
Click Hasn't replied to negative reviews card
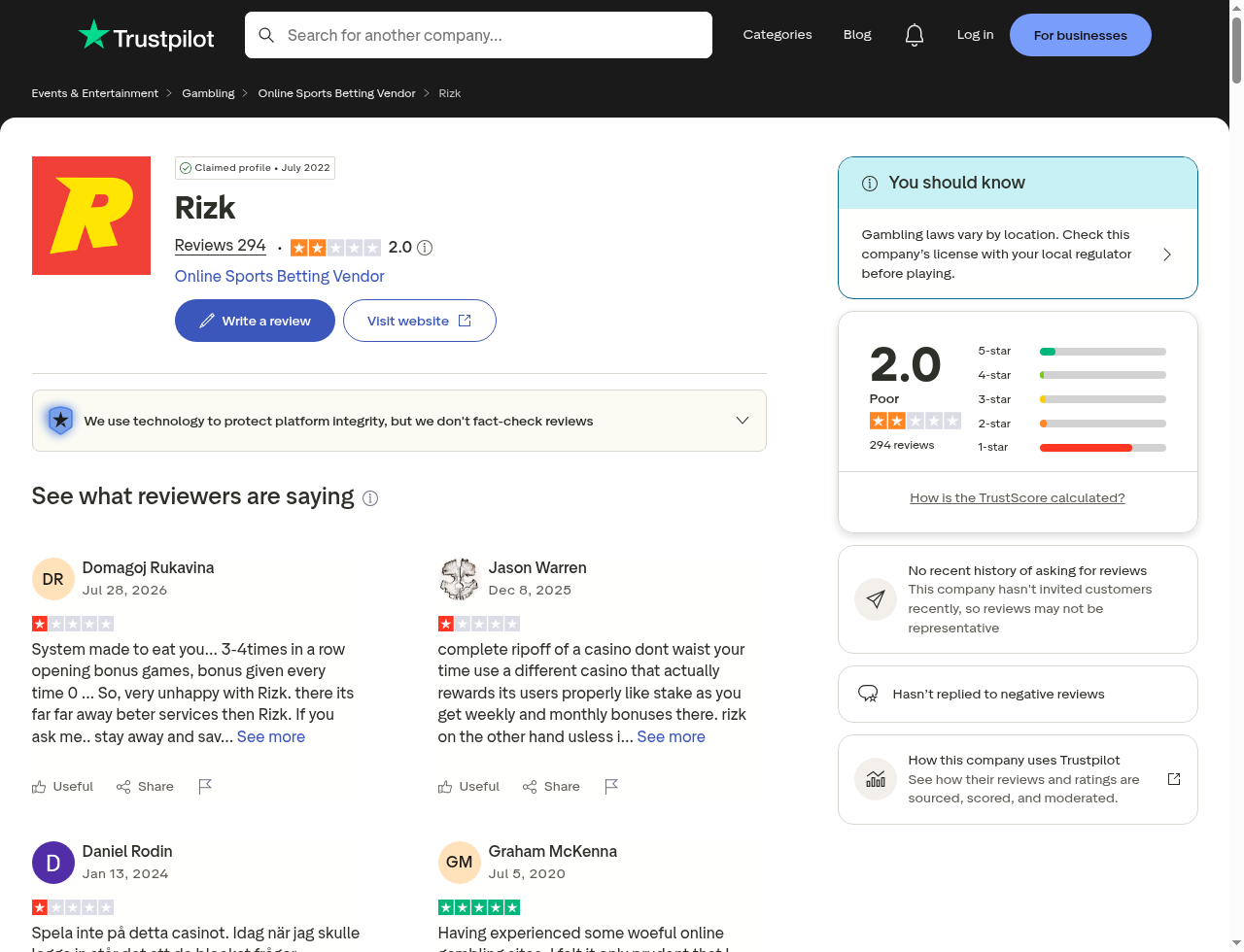1018,694
